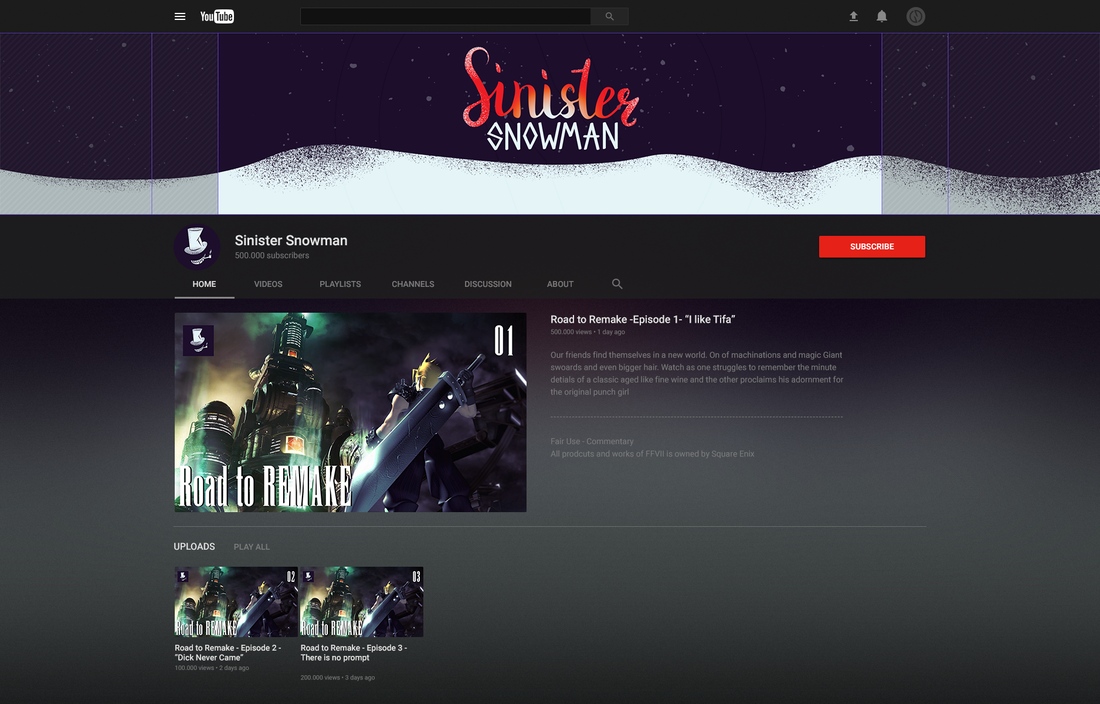Viewport: 1100px width, 704px height.
Task: Click the "500.000 views • 1 day ago" text
Action: (x=587, y=332)
